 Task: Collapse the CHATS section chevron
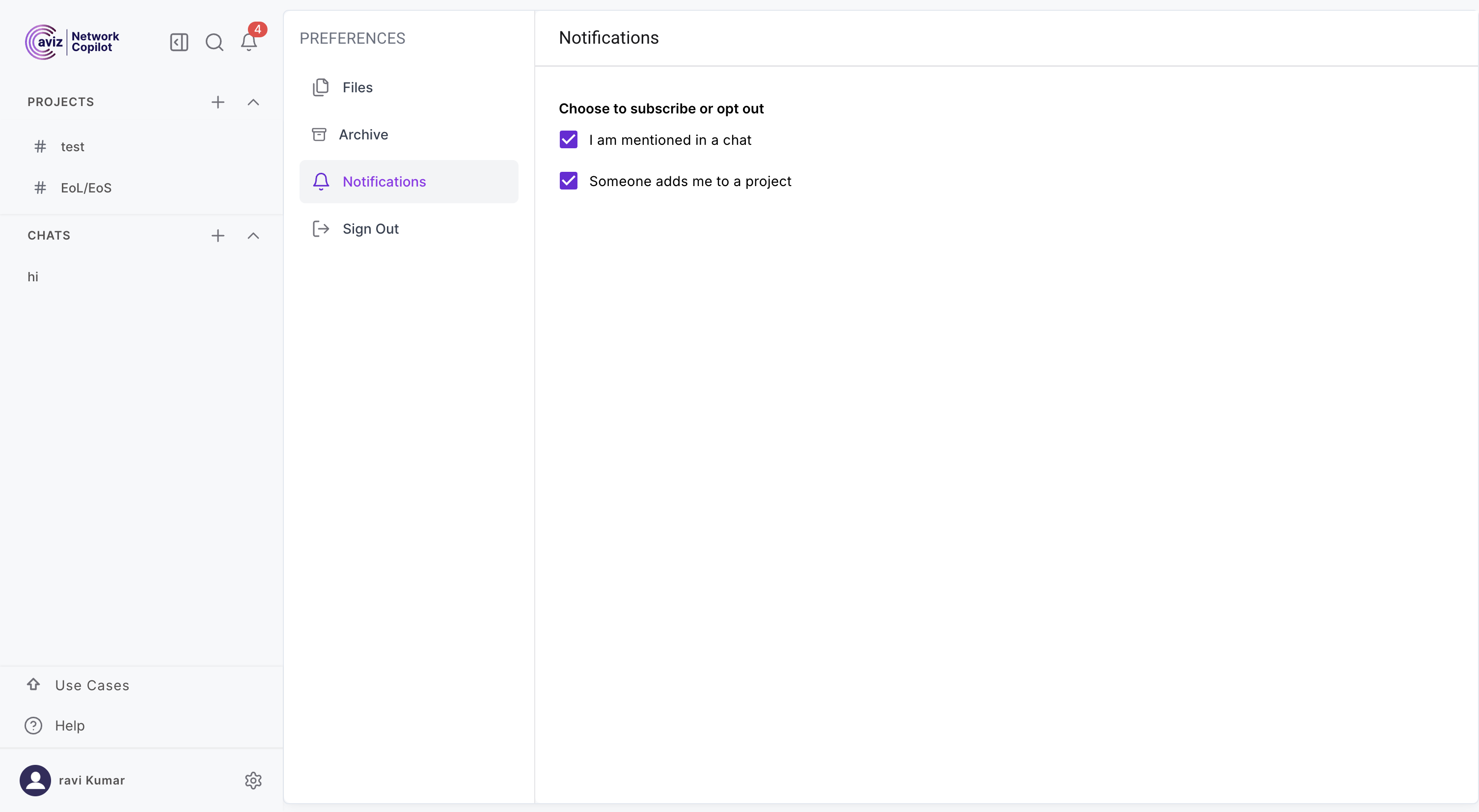coord(253,236)
